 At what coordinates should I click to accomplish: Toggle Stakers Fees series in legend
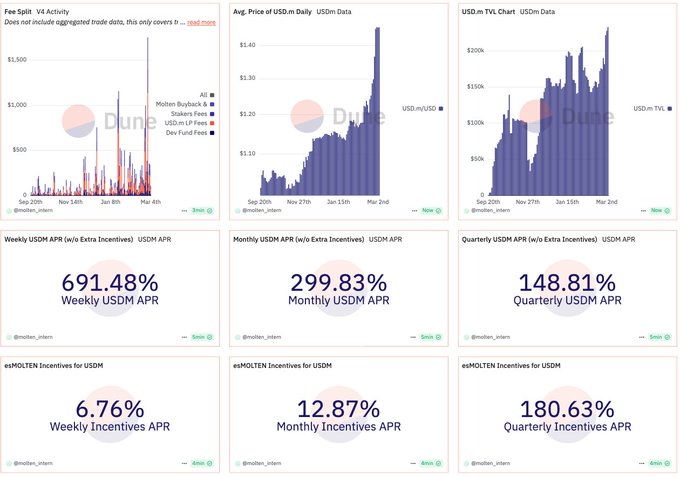click(213, 113)
